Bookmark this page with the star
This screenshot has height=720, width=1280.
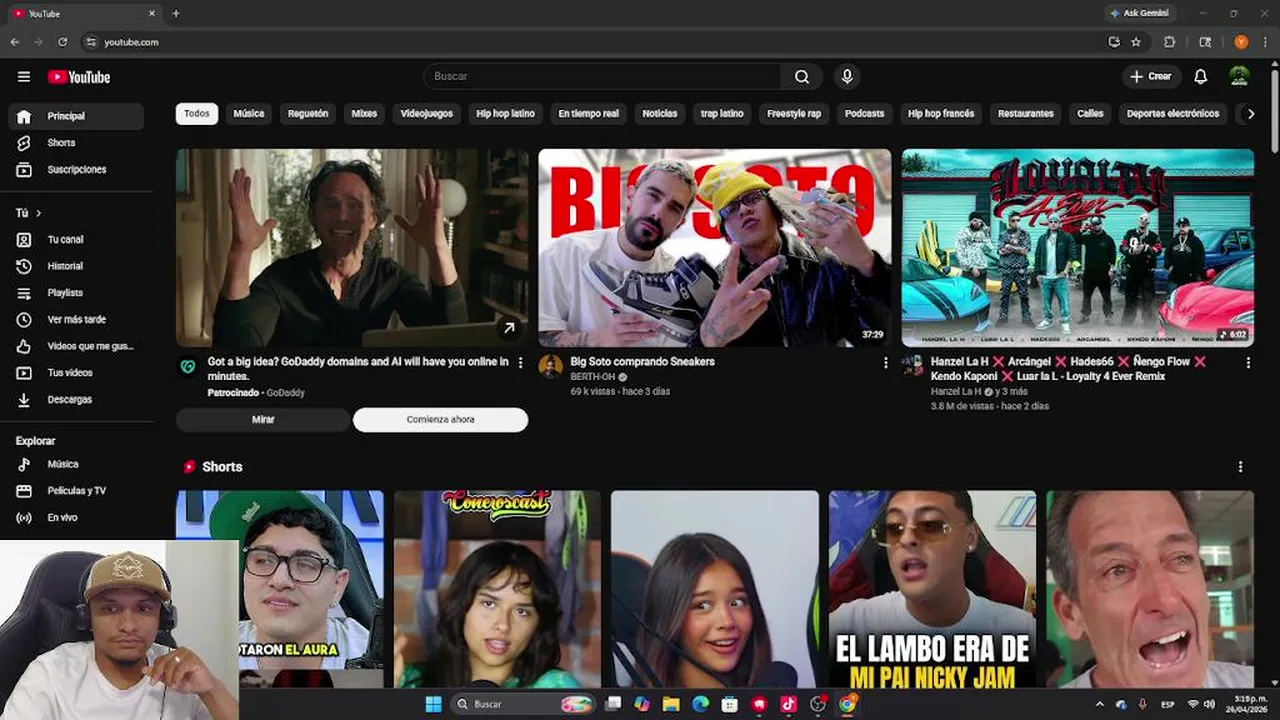pyautogui.click(x=1136, y=42)
